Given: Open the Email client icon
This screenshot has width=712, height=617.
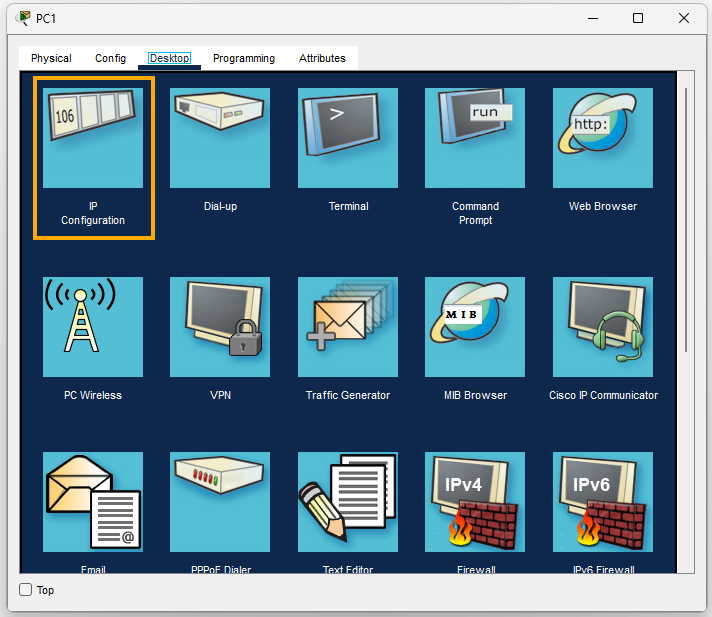Looking at the screenshot, I should (x=93, y=502).
